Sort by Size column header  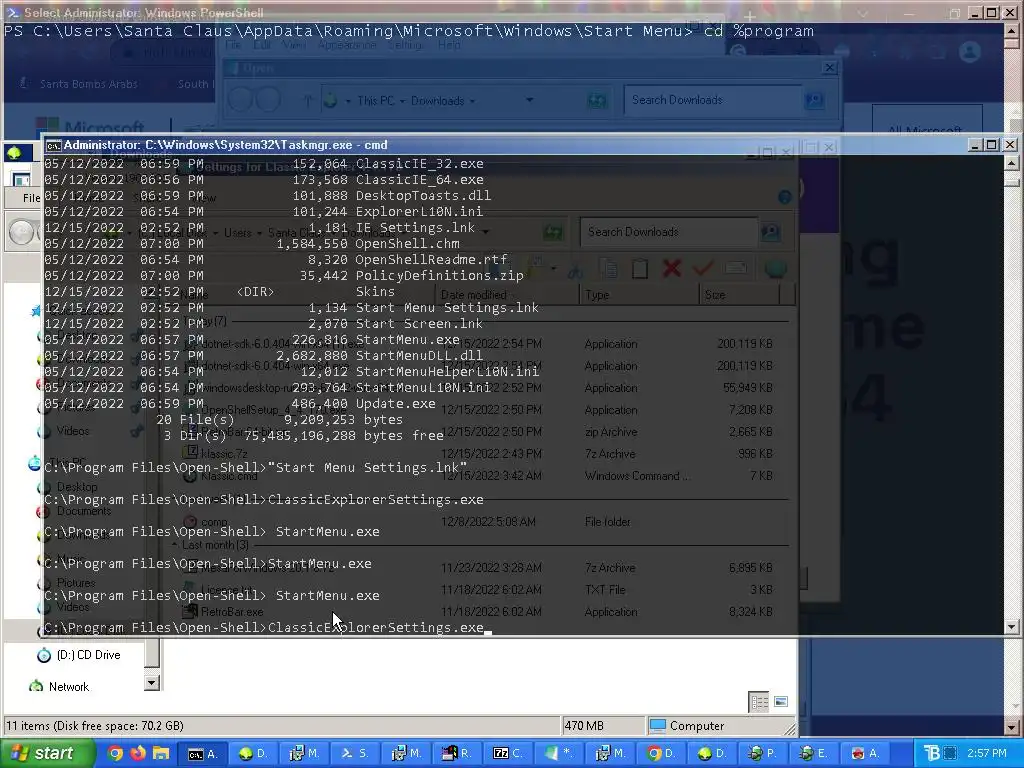[739, 295]
